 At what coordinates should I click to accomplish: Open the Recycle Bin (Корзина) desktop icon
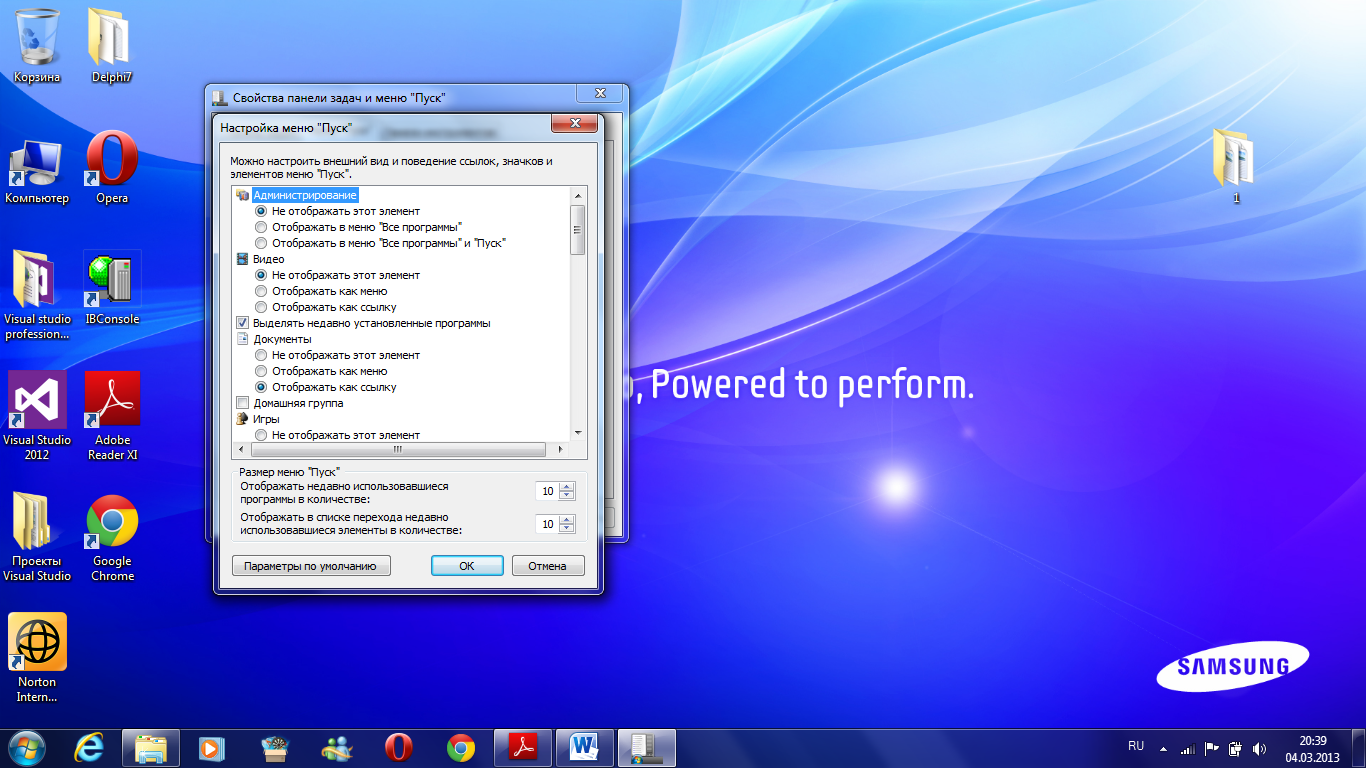pyautogui.click(x=37, y=46)
